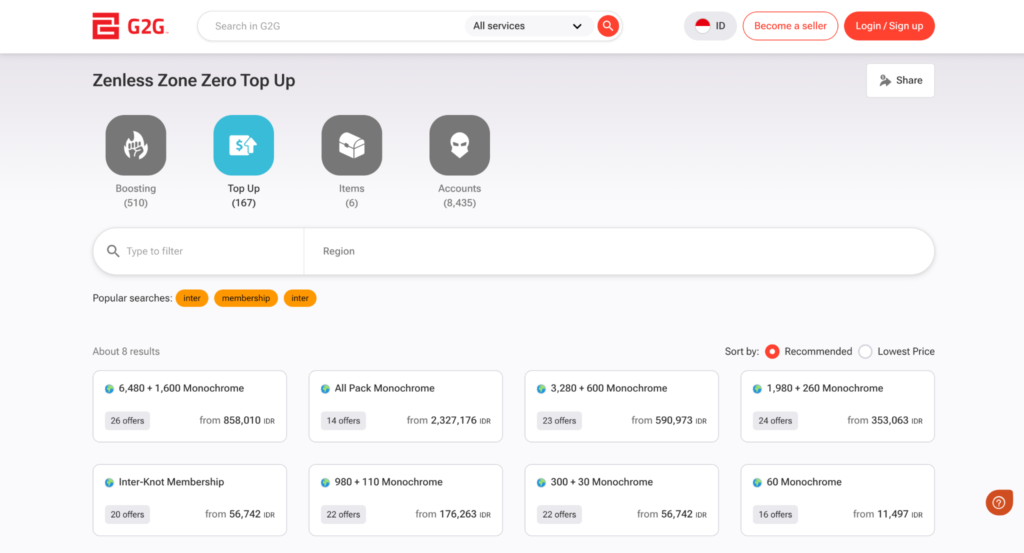This screenshot has width=1024, height=553.
Task: Select the Lowest Price sort option
Action: (865, 352)
